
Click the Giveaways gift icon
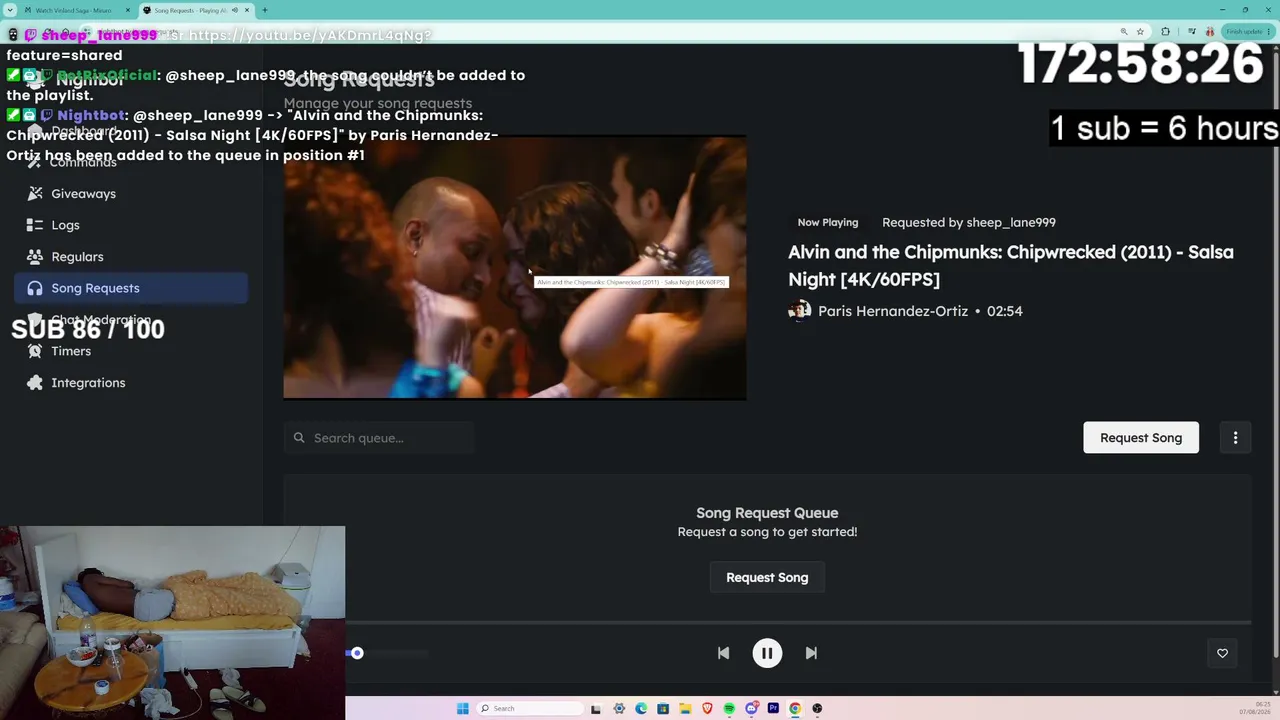35,194
